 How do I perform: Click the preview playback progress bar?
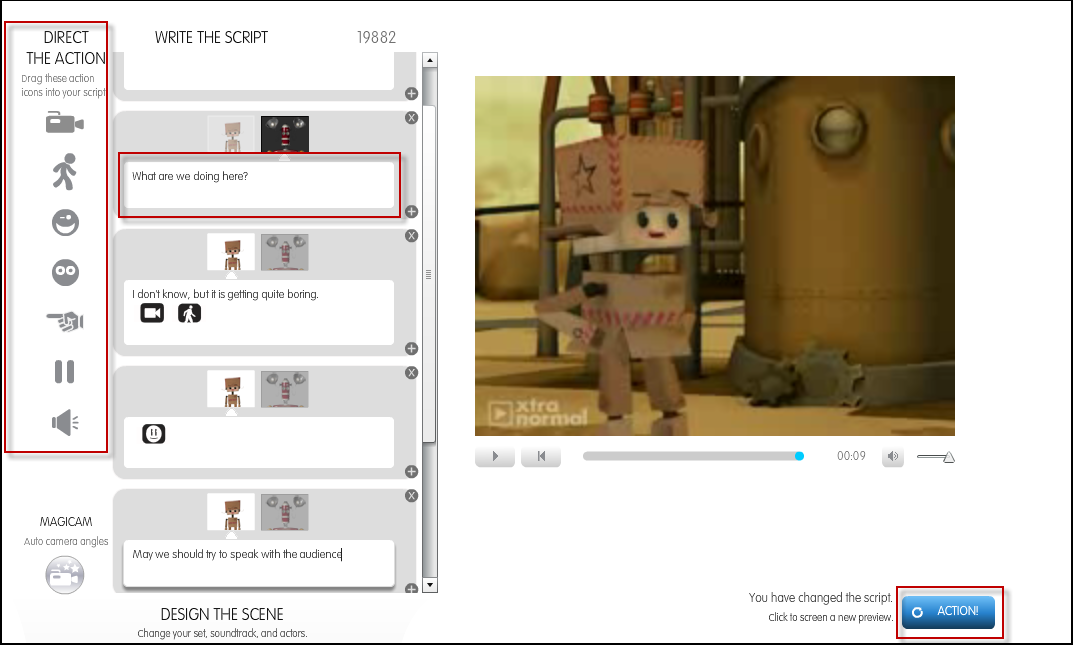pyautogui.click(x=692, y=456)
